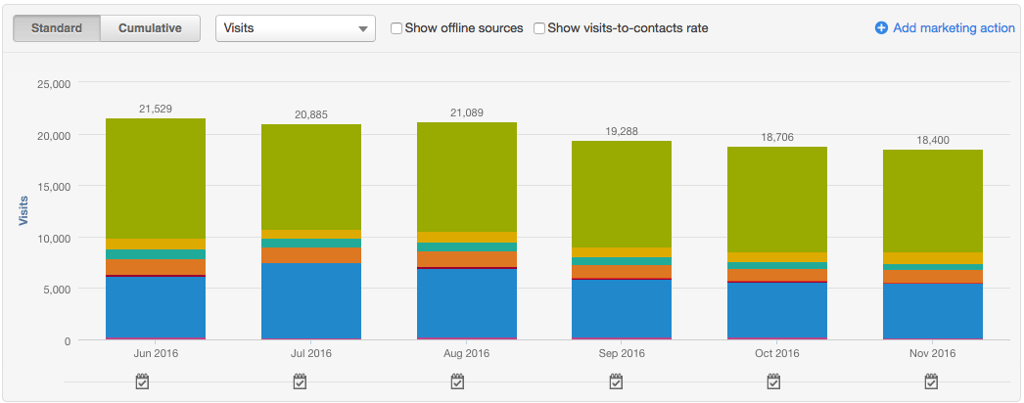Screen dimensions: 1024x403
Task: Click the calendar icon under Aug 2016
Action: pos(457,381)
